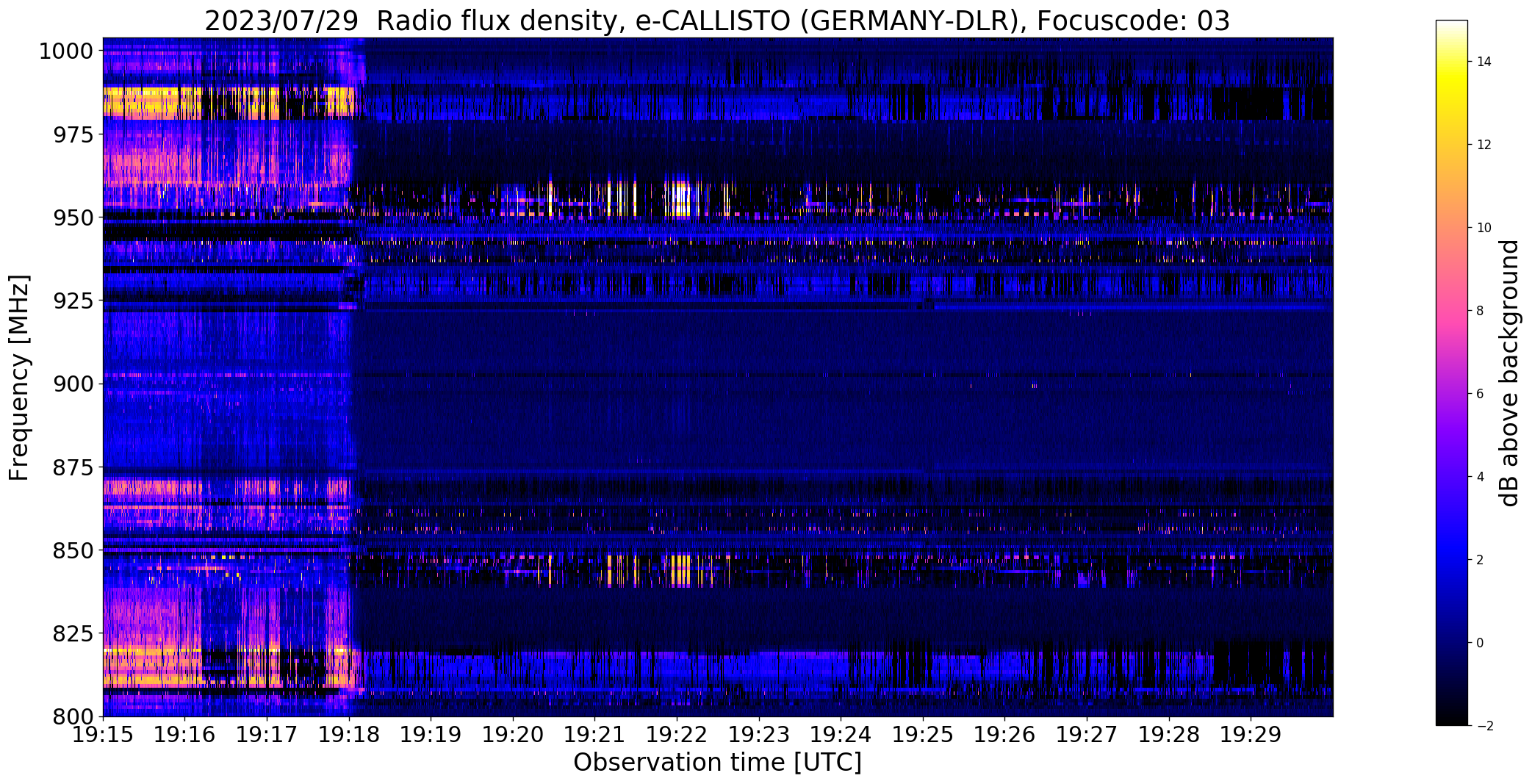This screenshot has width=1532, height=784.
Task: Click the colorbar 14 dB tick label
Action: tap(1484, 62)
